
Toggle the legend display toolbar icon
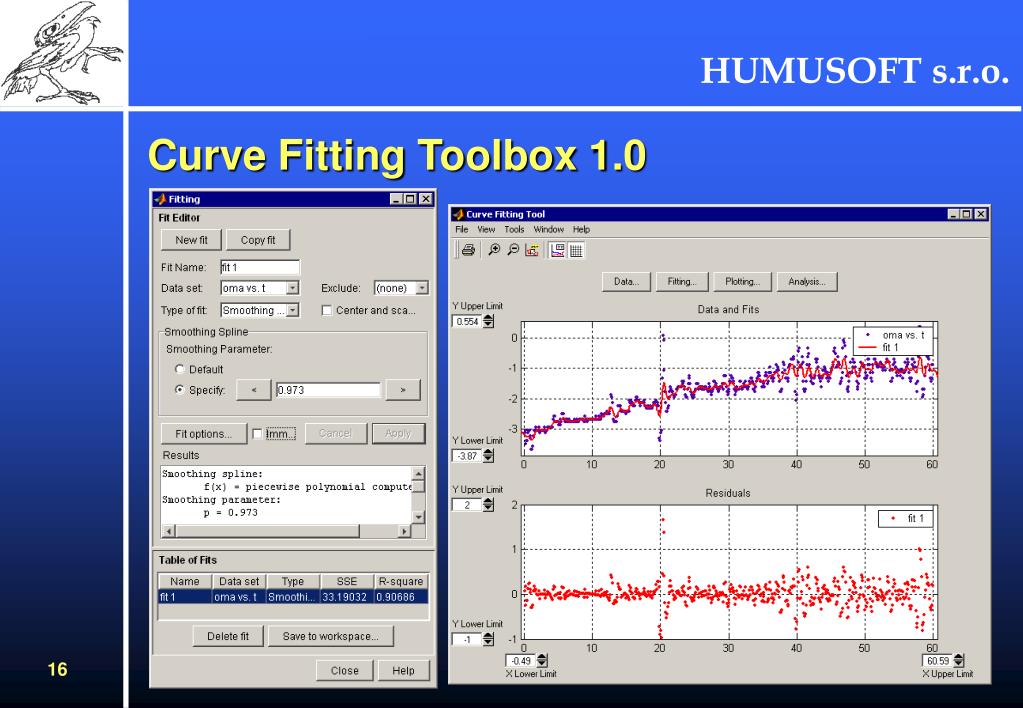click(x=557, y=250)
